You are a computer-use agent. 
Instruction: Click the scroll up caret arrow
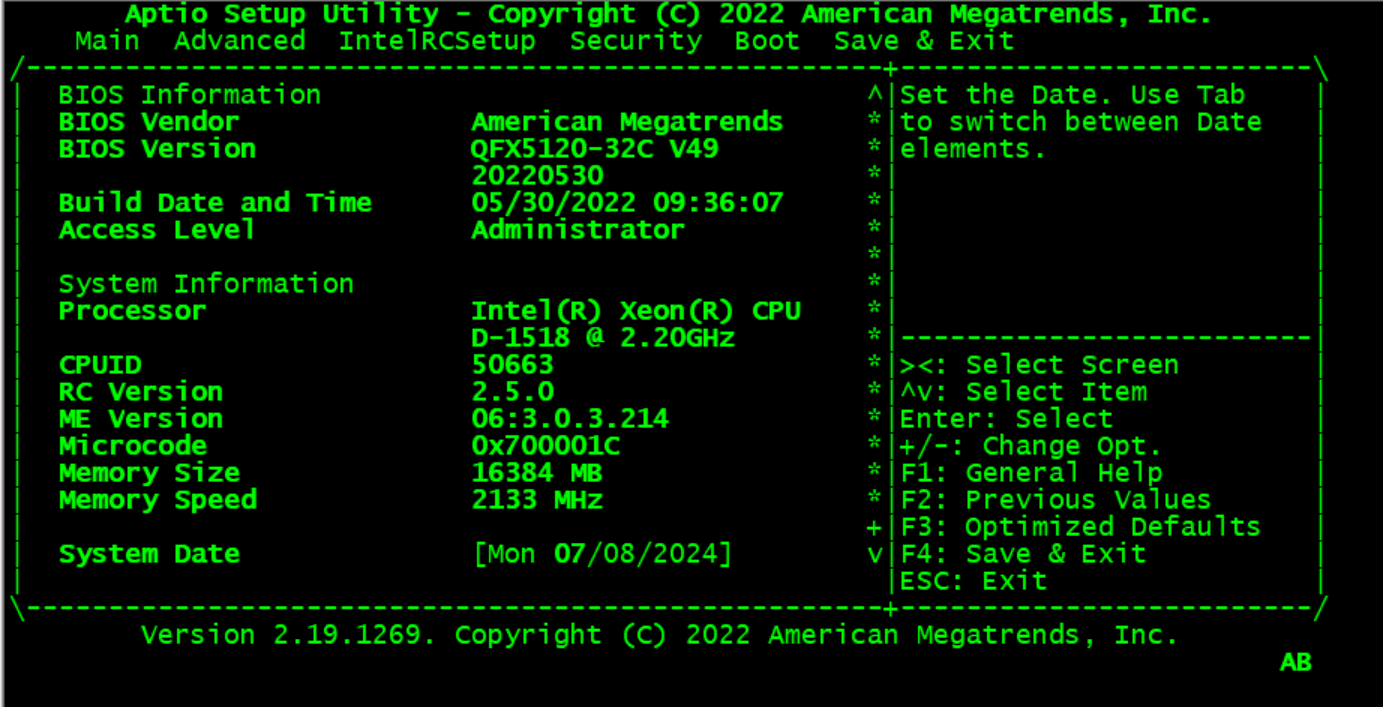tap(875, 95)
